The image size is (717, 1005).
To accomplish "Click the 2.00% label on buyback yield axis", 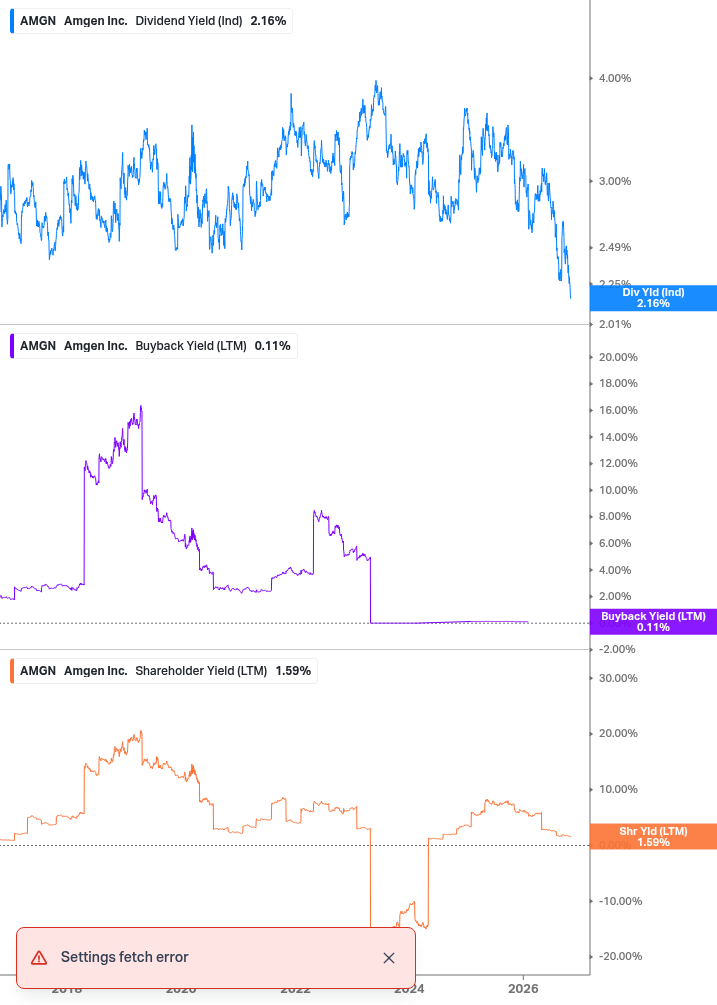I will coord(614,597).
